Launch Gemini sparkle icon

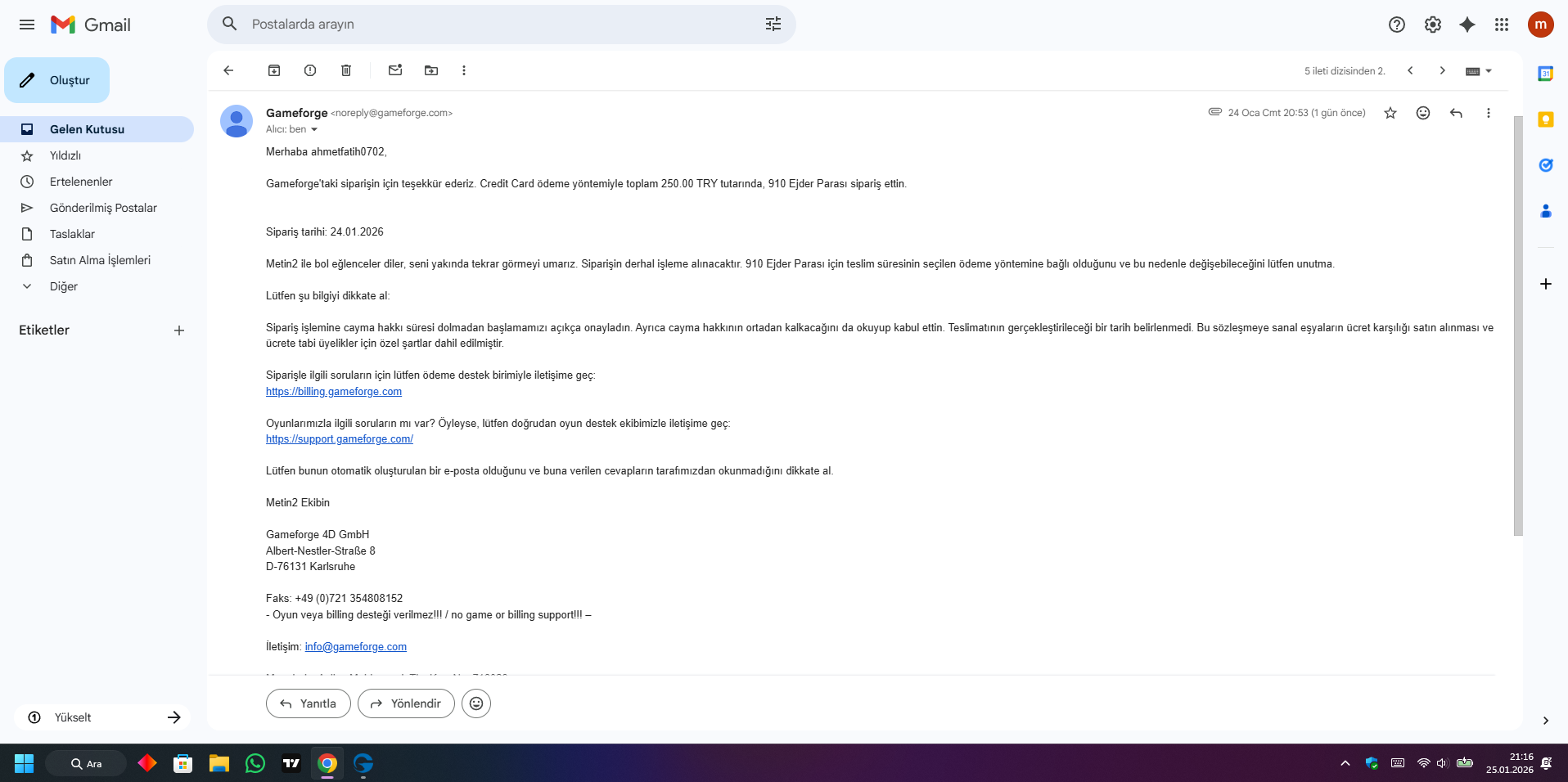point(1467,25)
